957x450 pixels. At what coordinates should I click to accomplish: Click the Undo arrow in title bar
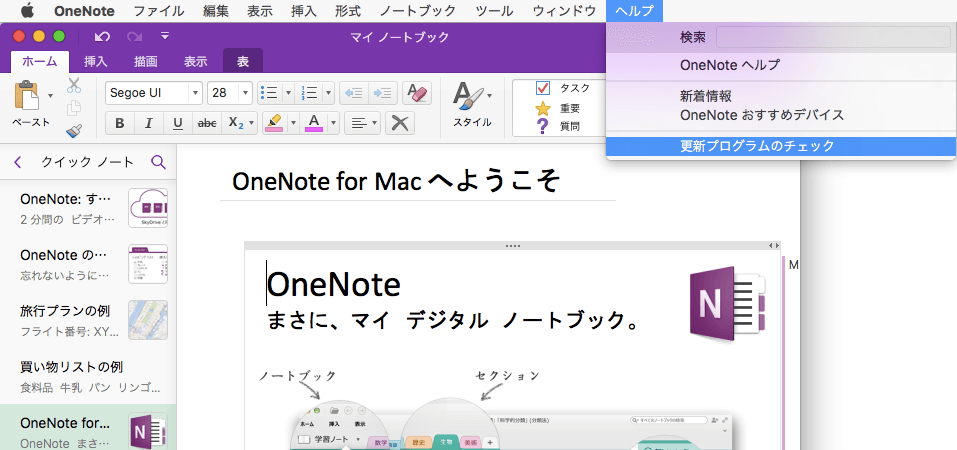pos(102,37)
